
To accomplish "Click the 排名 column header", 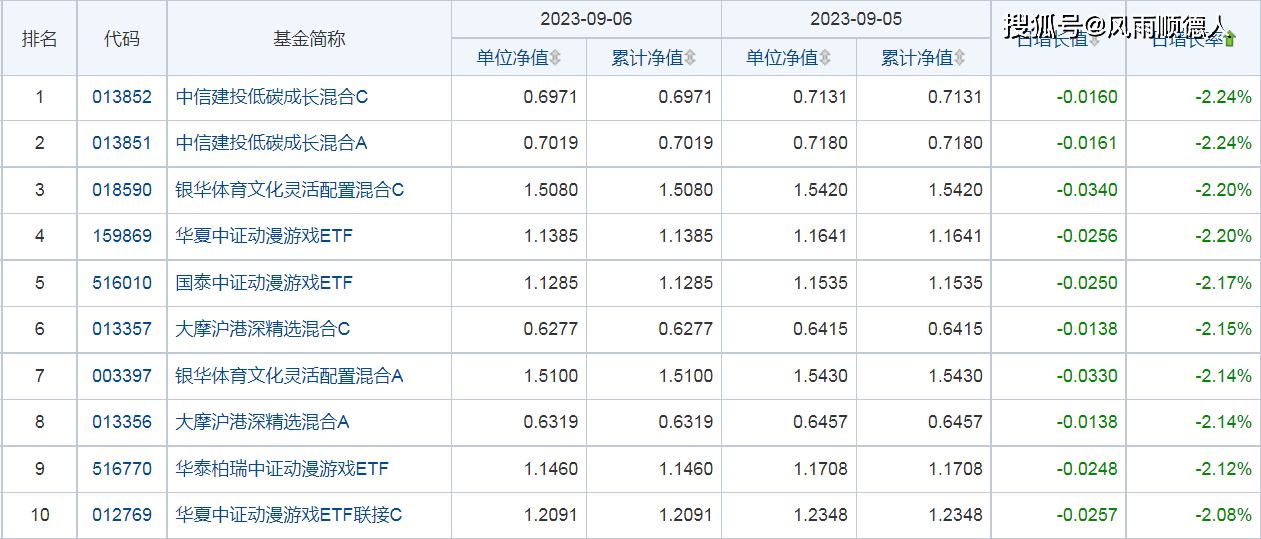I will pos(40,39).
